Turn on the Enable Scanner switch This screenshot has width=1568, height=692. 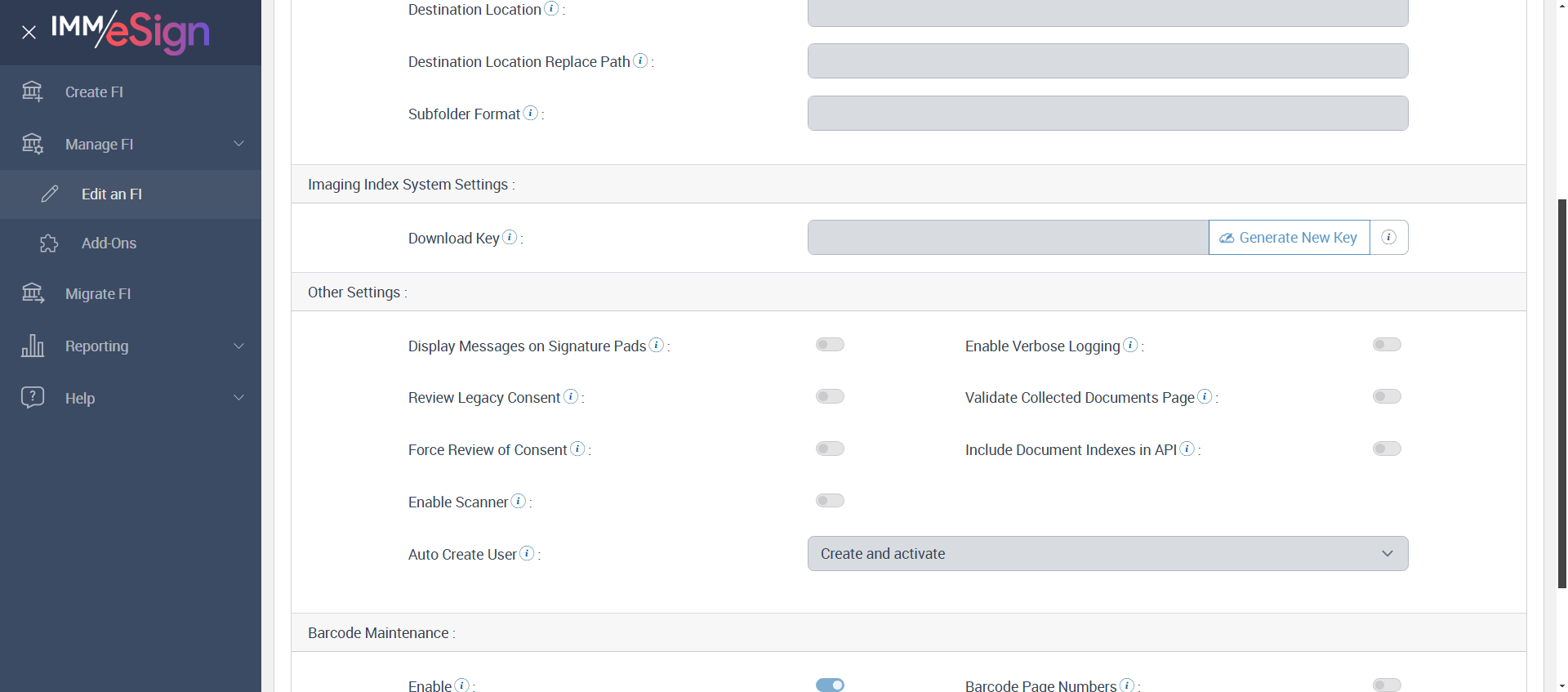(x=830, y=501)
